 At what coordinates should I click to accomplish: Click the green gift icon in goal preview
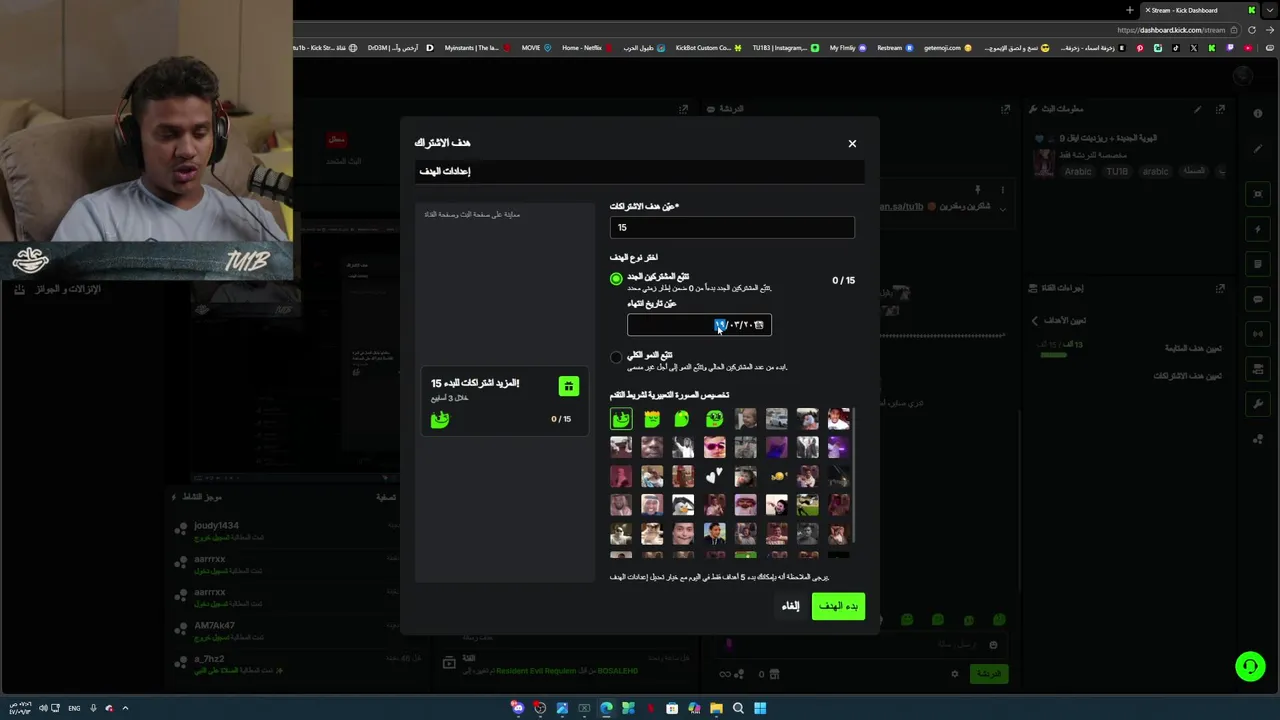click(x=568, y=386)
